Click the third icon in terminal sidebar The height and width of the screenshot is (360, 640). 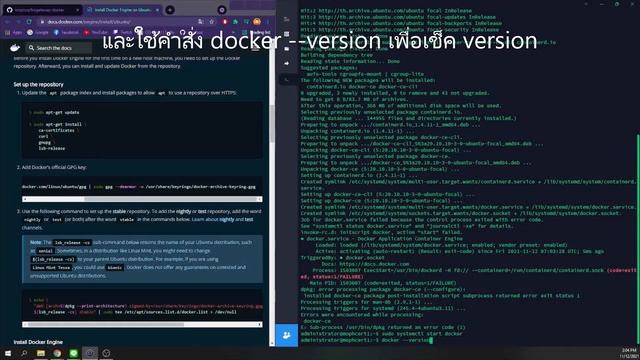(x=287, y=49)
